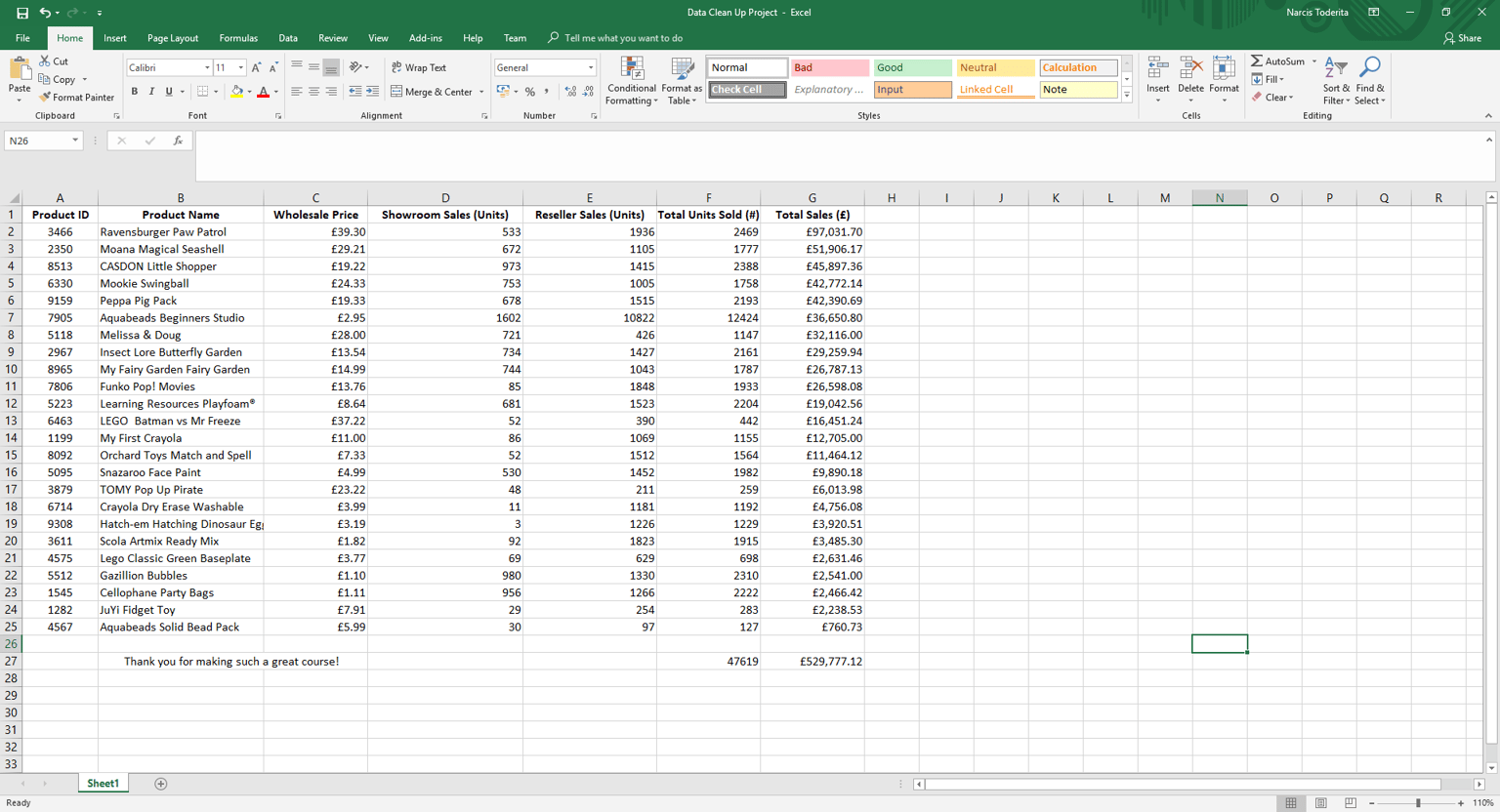Image resolution: width=1500 pixels, height=812 pixels.
Task: Apply the Good cell style
Action: point(912,67)
